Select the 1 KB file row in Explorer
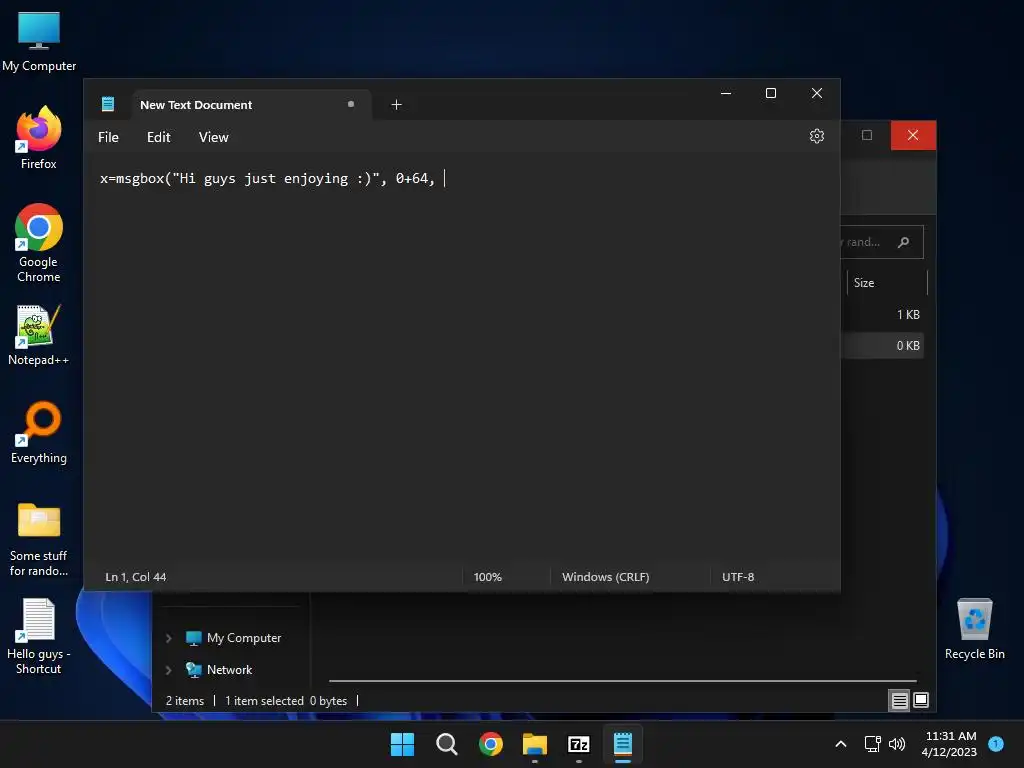Viewport: 1024px width, 768px height. point(882,315)
